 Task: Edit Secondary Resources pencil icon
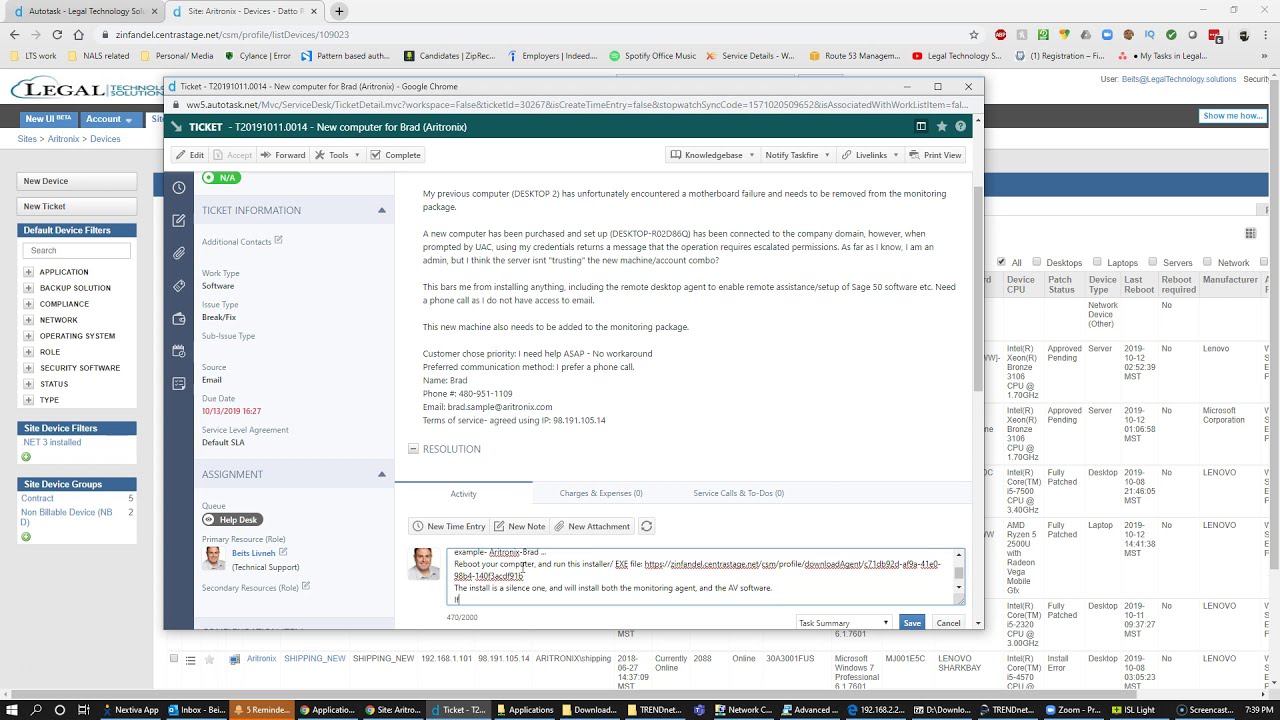coord(305,587)
